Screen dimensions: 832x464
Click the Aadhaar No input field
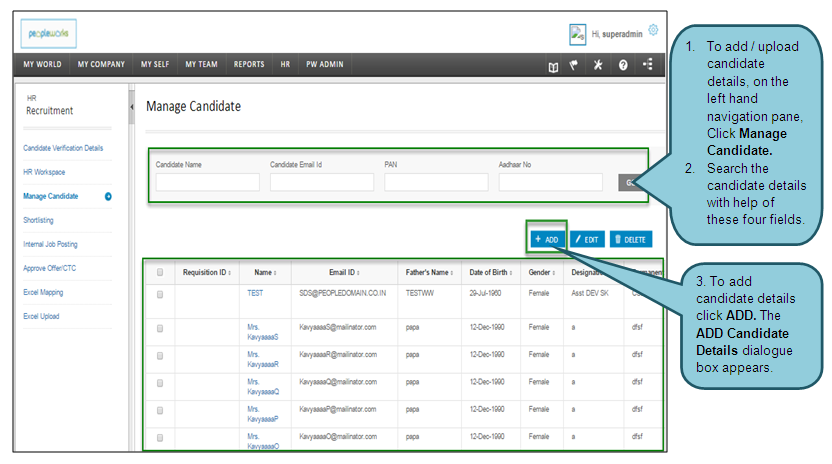coord(550,182)
